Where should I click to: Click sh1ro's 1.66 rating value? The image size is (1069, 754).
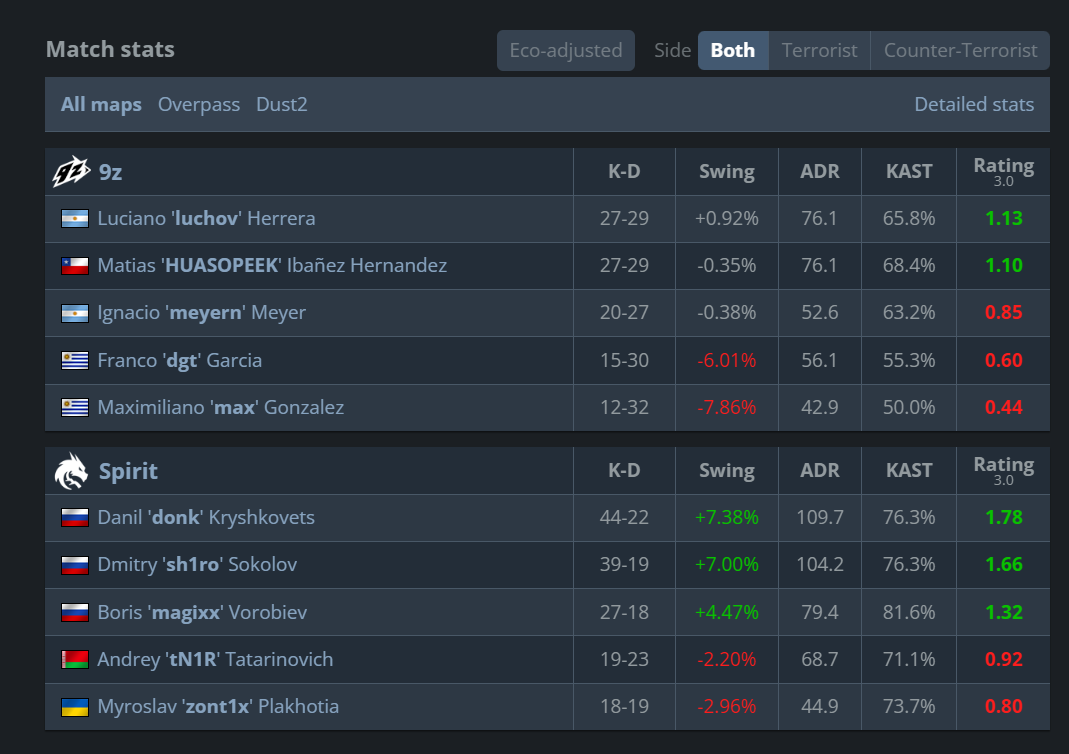(x=1004, y=564)
